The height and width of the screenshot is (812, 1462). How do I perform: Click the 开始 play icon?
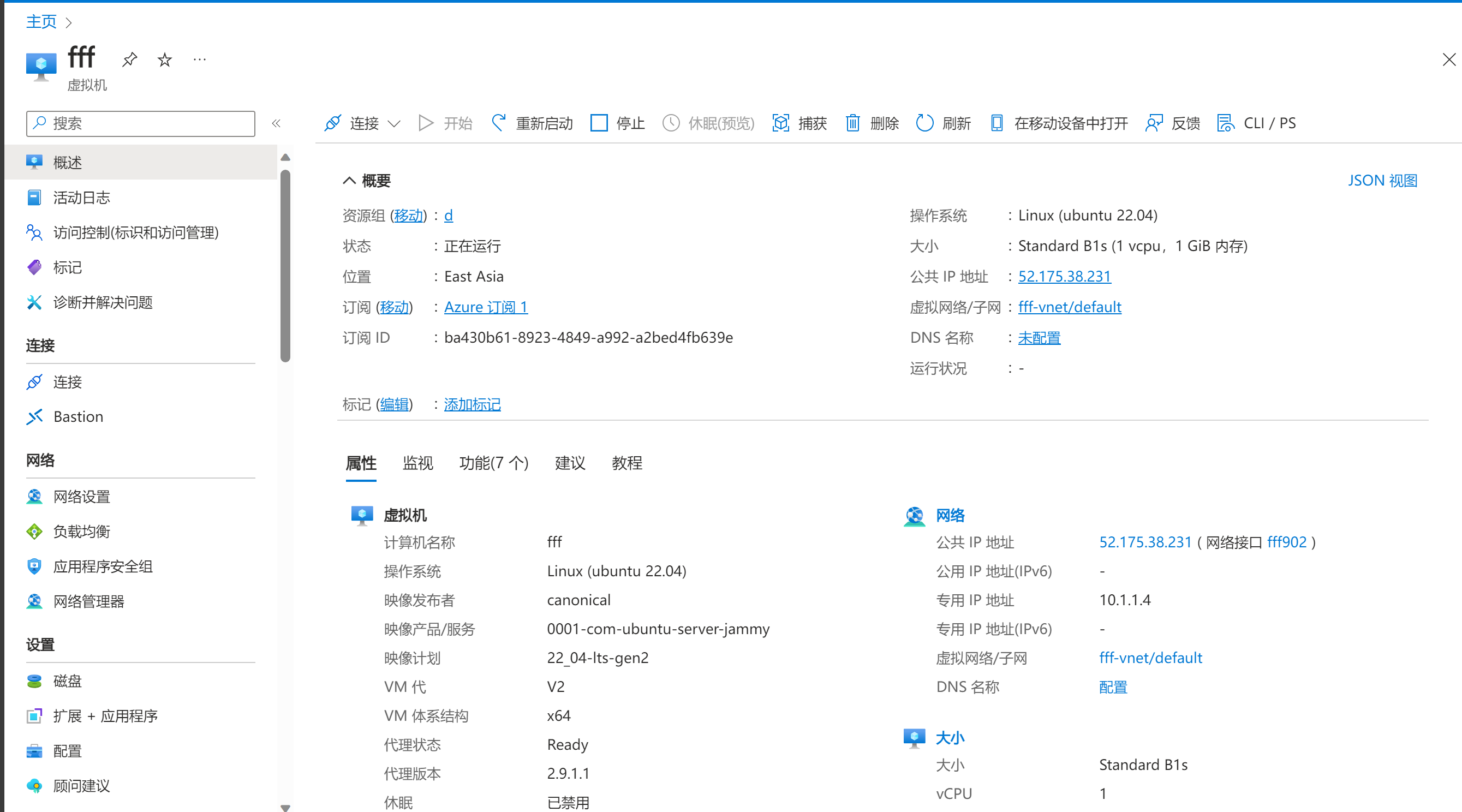[426, 123]
